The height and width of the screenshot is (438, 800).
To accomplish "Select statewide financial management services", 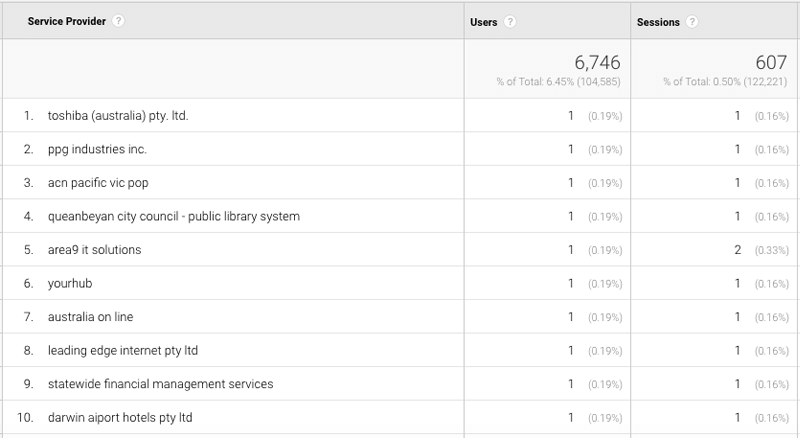I will [x=160, y=384].
